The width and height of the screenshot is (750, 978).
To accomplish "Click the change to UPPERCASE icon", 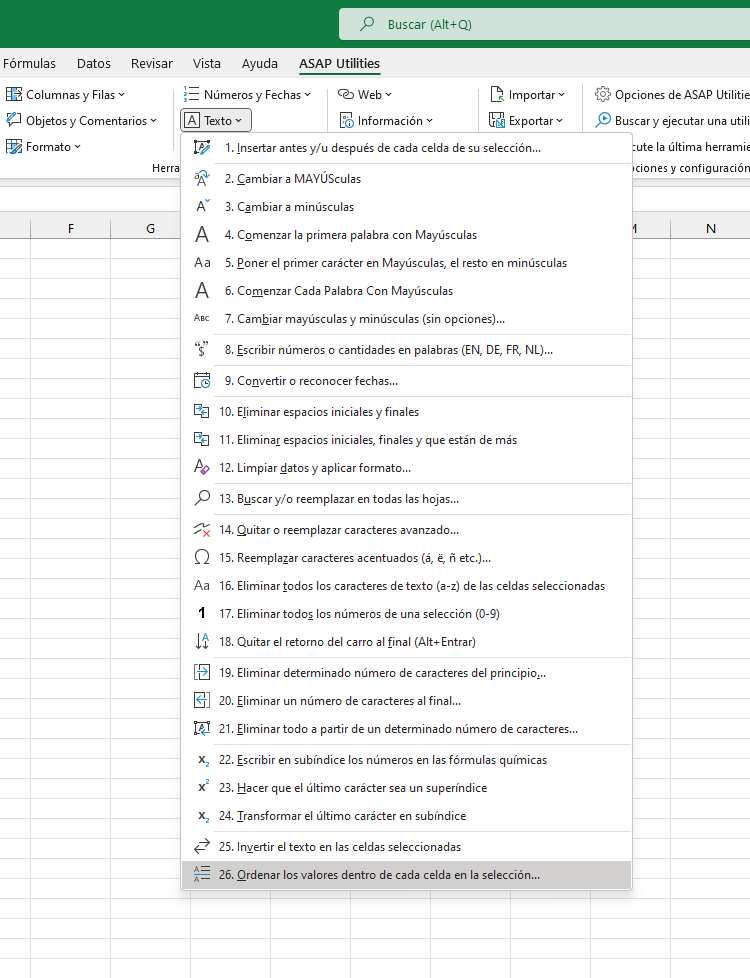I will click(x=202, y=179).
